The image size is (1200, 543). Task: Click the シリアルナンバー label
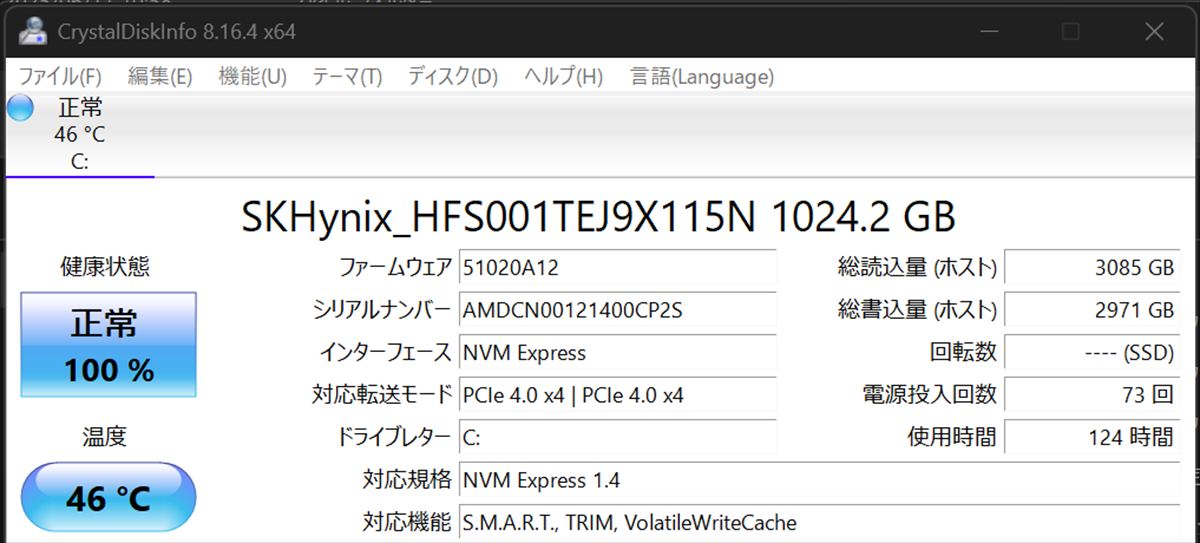383,310
